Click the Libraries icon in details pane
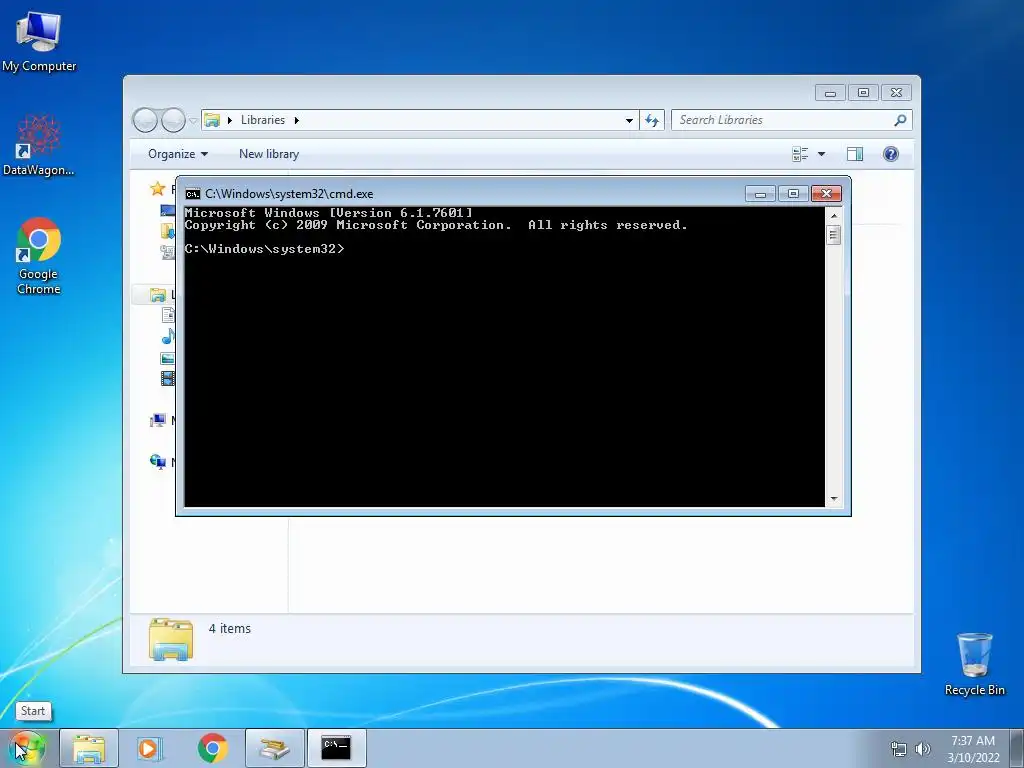This screenshot has height=768, width=1024. 171,639
